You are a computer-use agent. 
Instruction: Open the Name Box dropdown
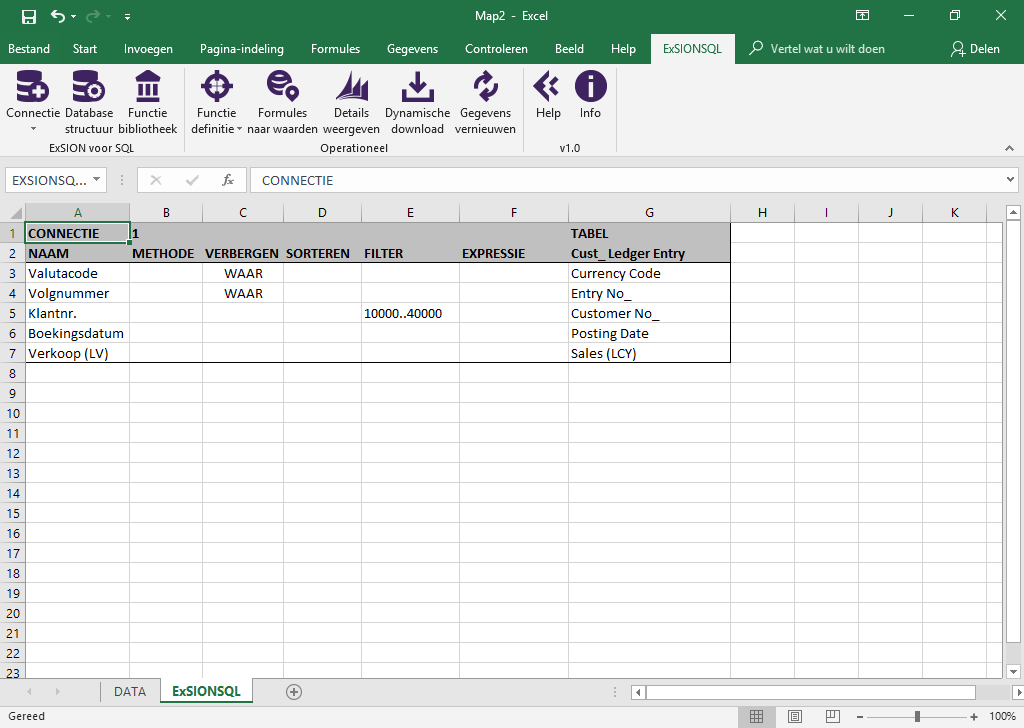click(96, 180)
